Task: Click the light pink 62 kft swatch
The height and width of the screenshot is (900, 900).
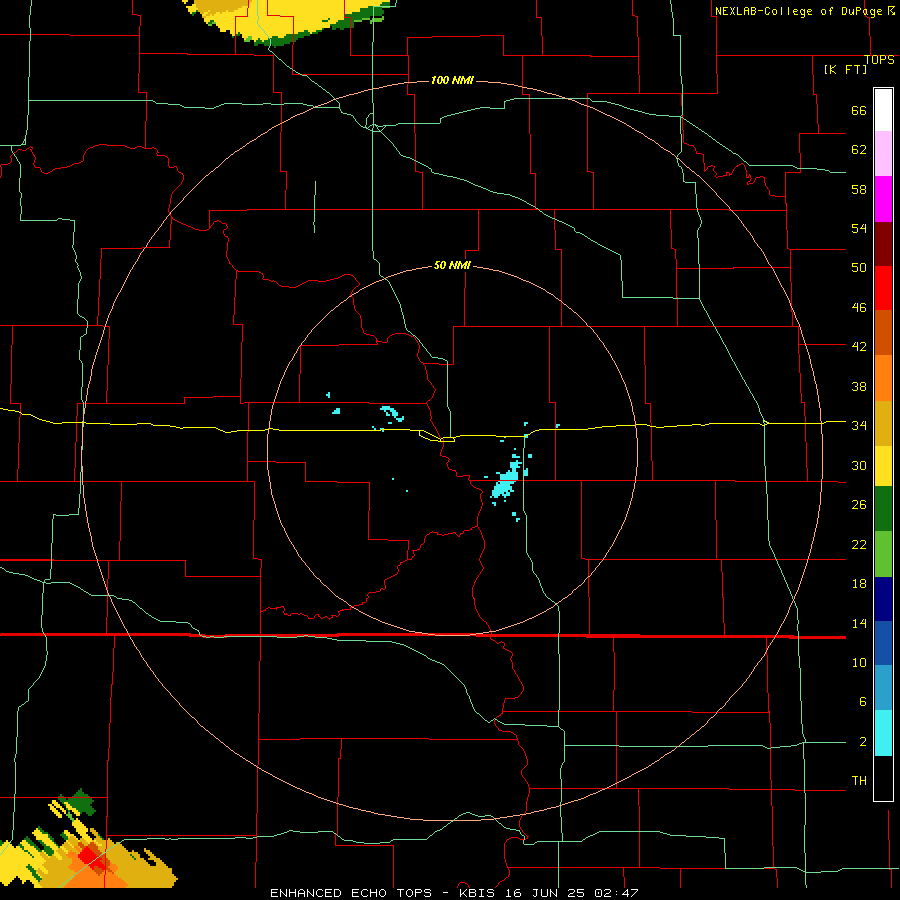Action: (883, 154)
